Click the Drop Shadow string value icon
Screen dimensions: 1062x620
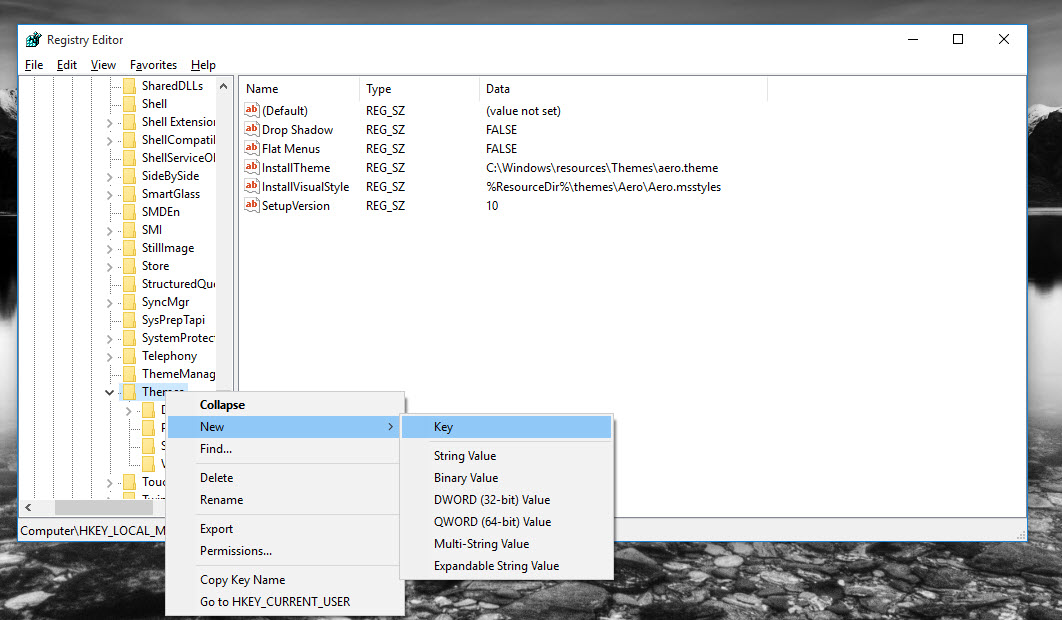pyautogui.click(x=252, y=130)
